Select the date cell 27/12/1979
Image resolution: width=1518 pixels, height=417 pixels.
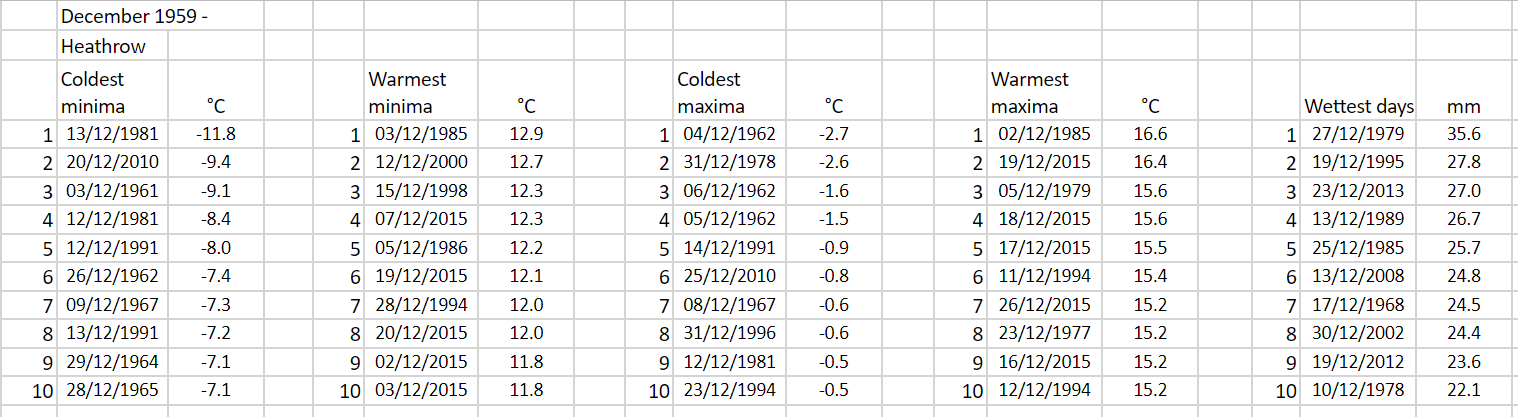pyautogui.click(x=1358, y=134)
